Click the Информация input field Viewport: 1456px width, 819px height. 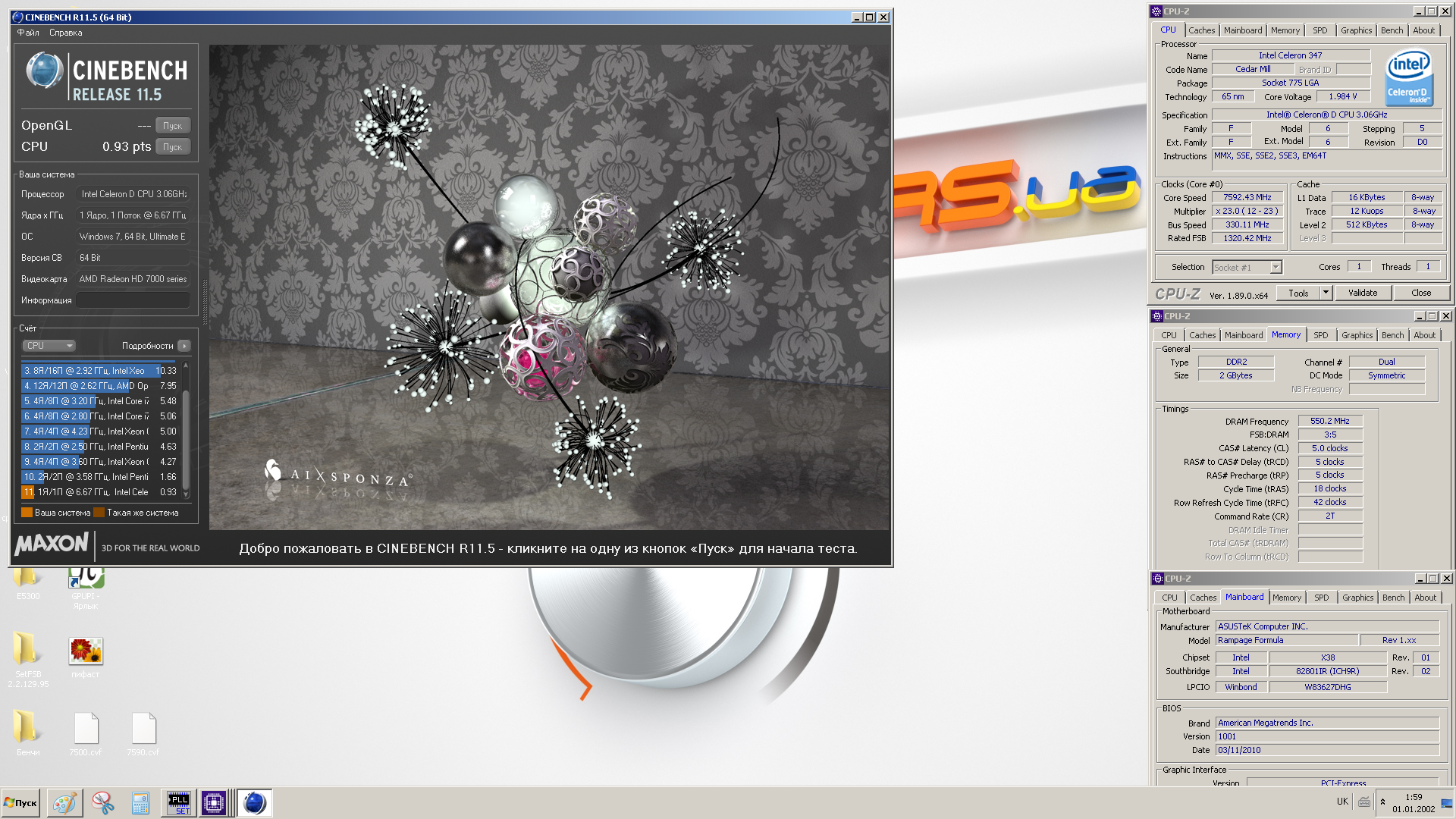coord(133,300)
